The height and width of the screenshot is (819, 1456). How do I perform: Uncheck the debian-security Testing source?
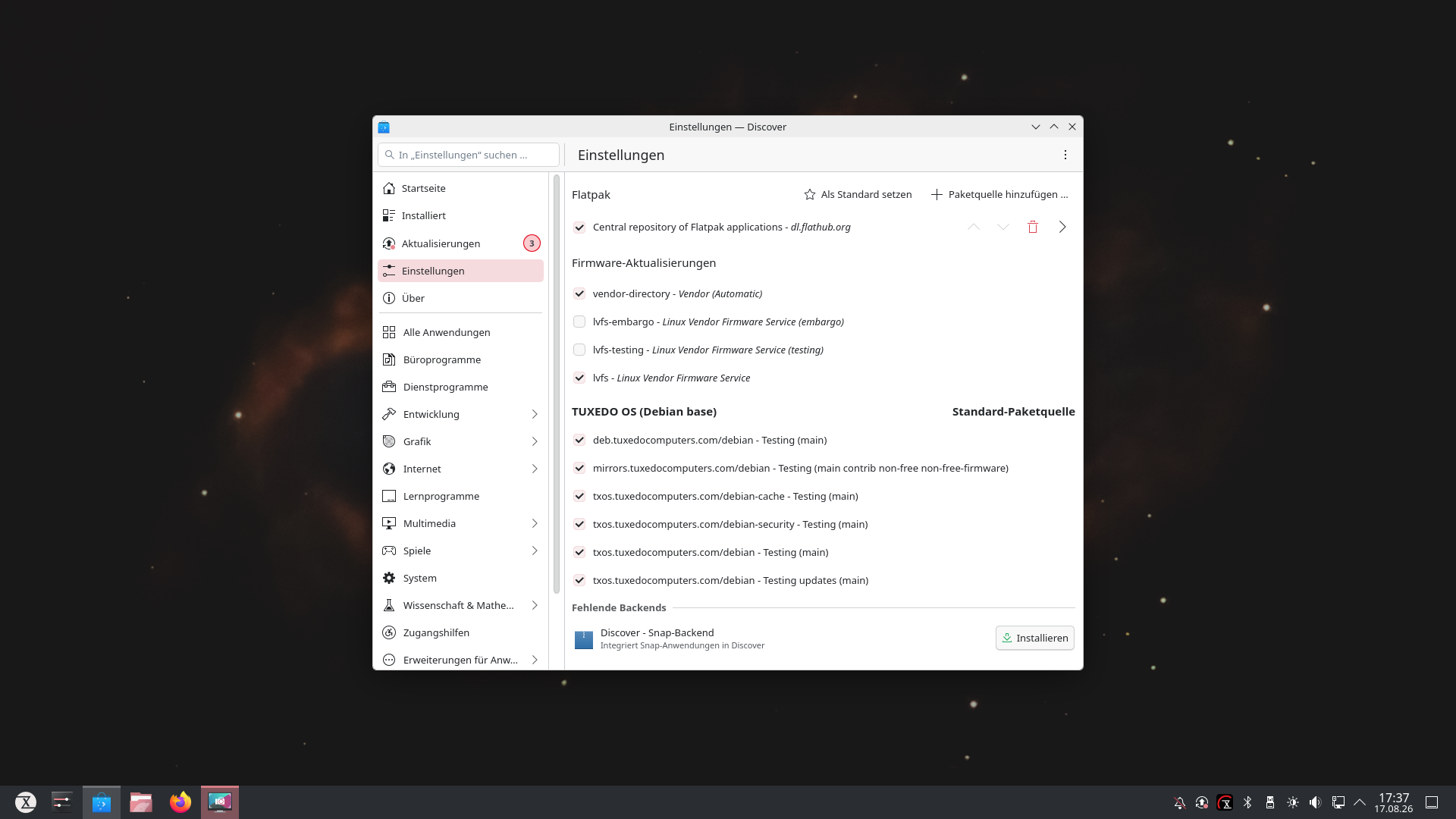coord(579,525)
